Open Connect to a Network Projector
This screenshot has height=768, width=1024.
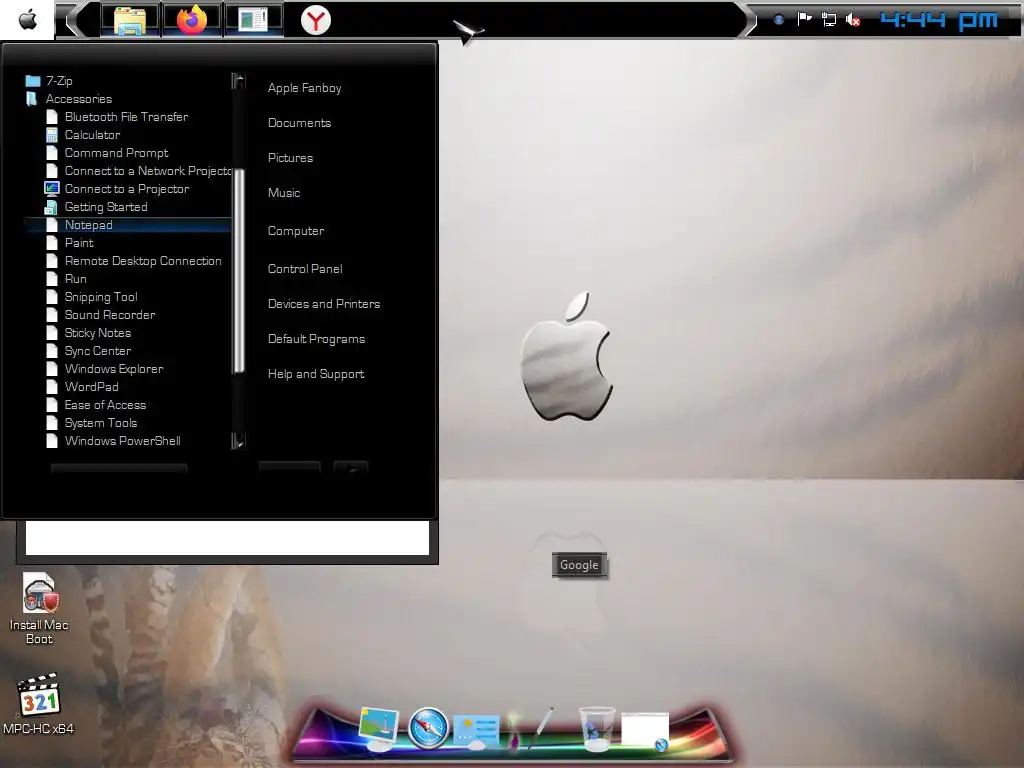coord(148,170)
